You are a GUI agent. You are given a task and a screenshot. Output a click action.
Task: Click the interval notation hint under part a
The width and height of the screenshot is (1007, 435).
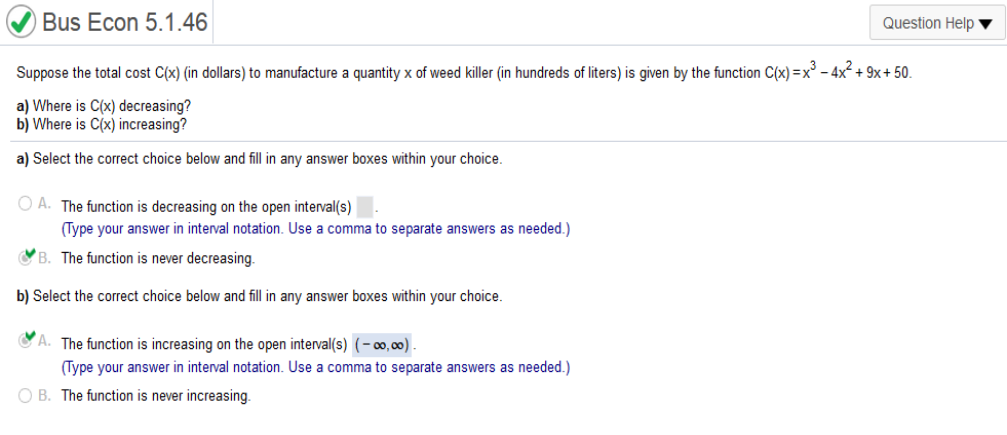[x=315, y=229]
